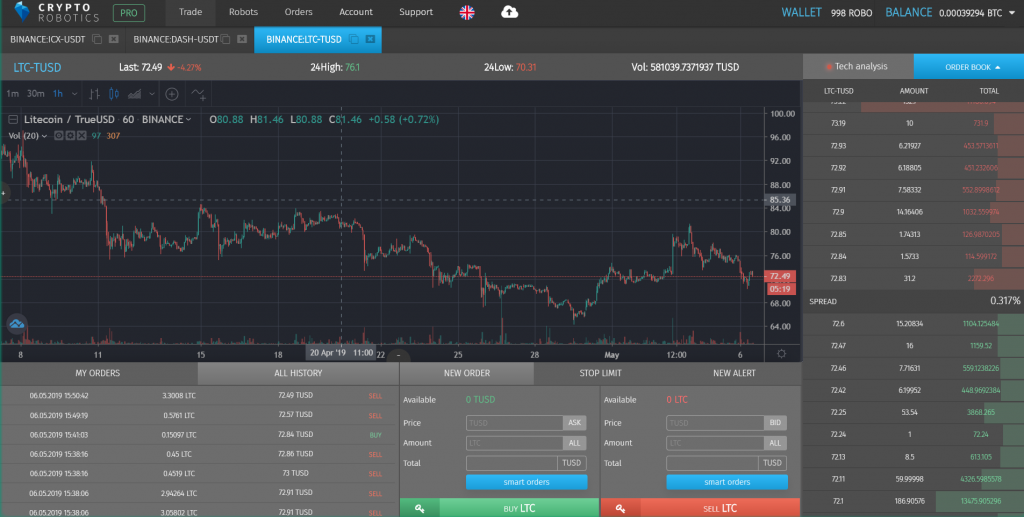Image resolution: width=1024 pixels, height=517 pixels.
Task: Open the ORDER BOOK dropdown
Action: (x=968, y=67)
